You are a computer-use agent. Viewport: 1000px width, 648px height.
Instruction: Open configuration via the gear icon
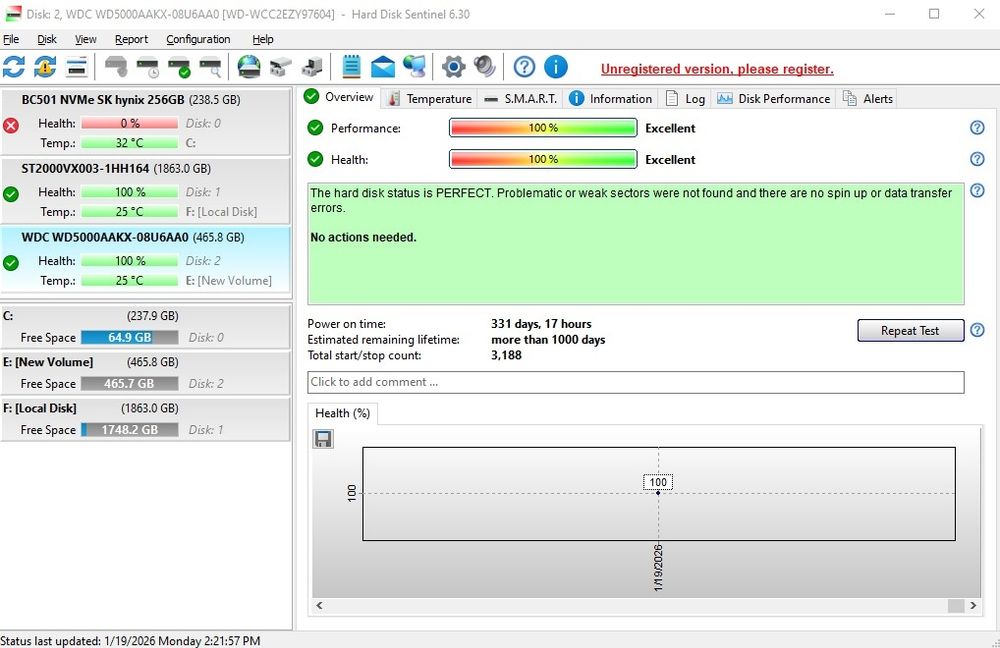(453, 66)
